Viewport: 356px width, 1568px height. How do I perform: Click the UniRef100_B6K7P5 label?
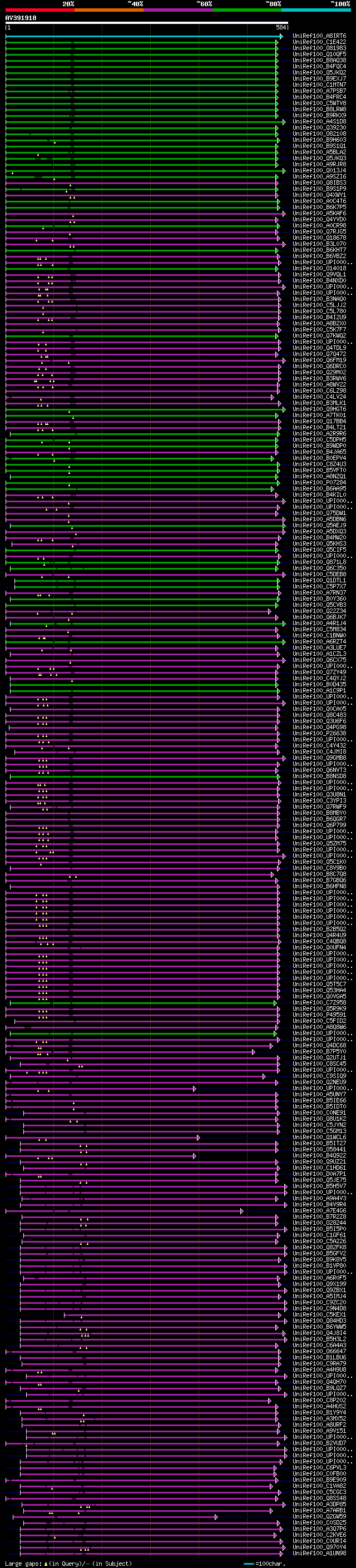click(x=319, y=207)
